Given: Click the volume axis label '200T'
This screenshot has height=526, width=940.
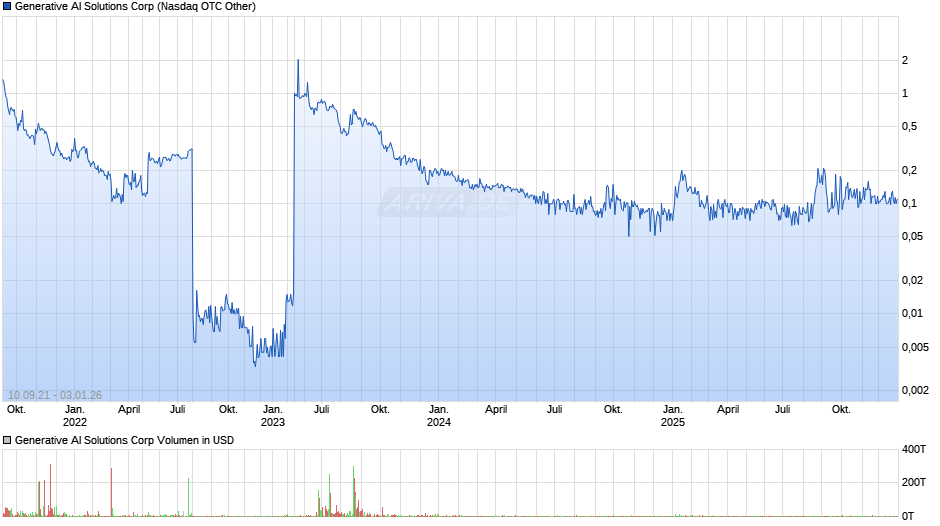Looking at the screenshot, I should [x=914, y=482].
